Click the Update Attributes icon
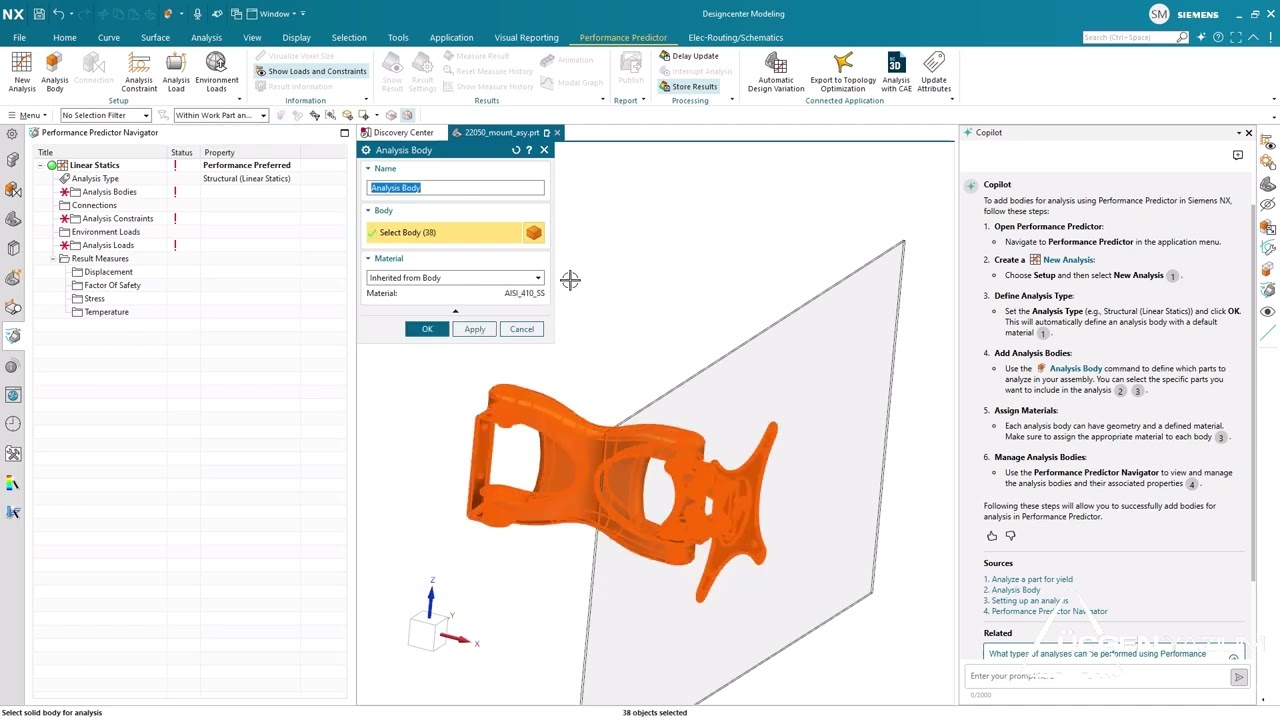Viewport: 1280px width, 720px height. point(934,72)
